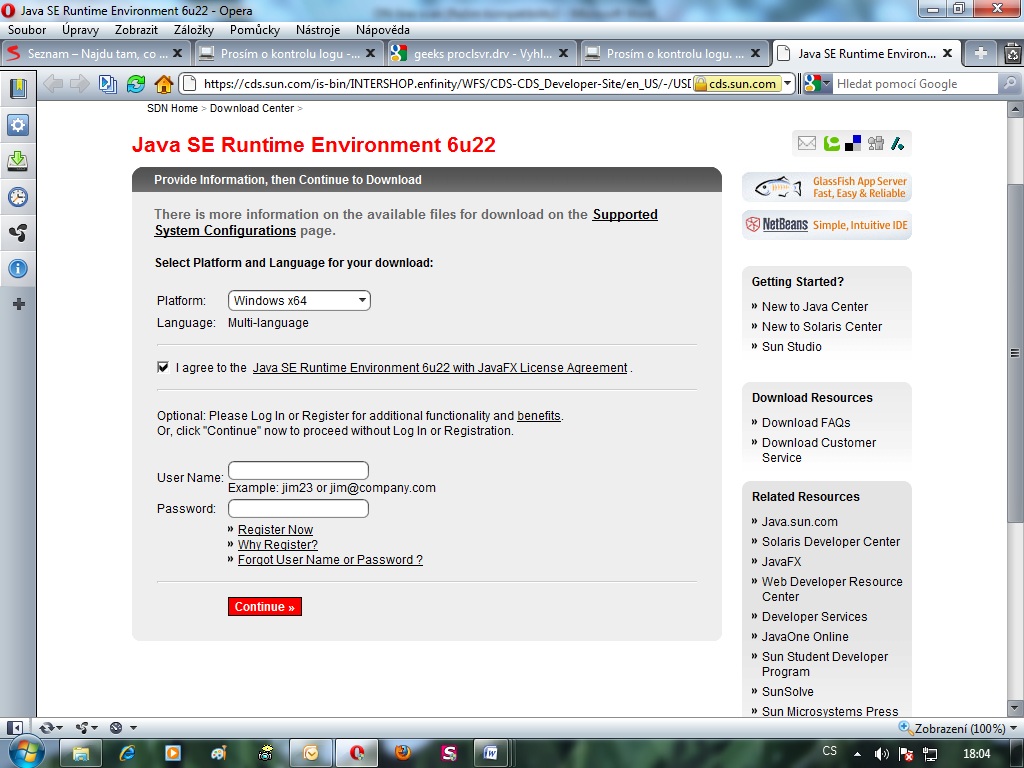Click the Slashdot share icon

[x=898, y=143]
